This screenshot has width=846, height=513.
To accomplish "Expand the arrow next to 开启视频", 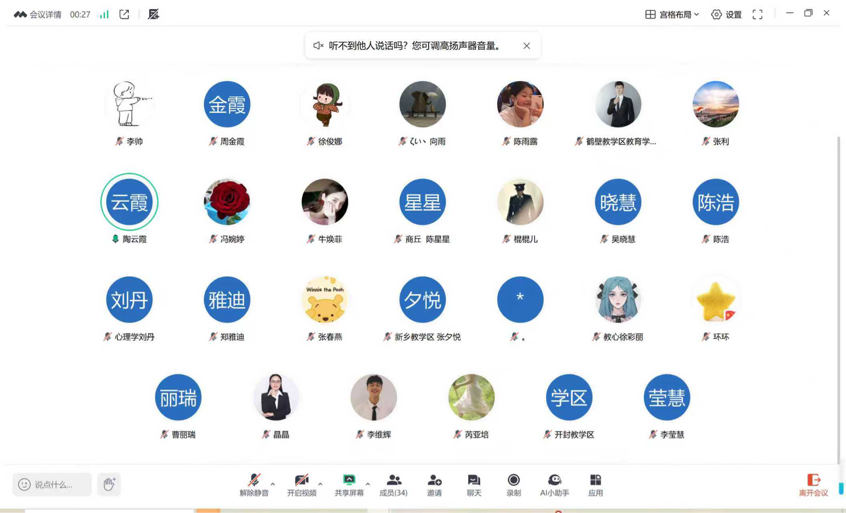I will pyautogui.click(x=320, y=484).
